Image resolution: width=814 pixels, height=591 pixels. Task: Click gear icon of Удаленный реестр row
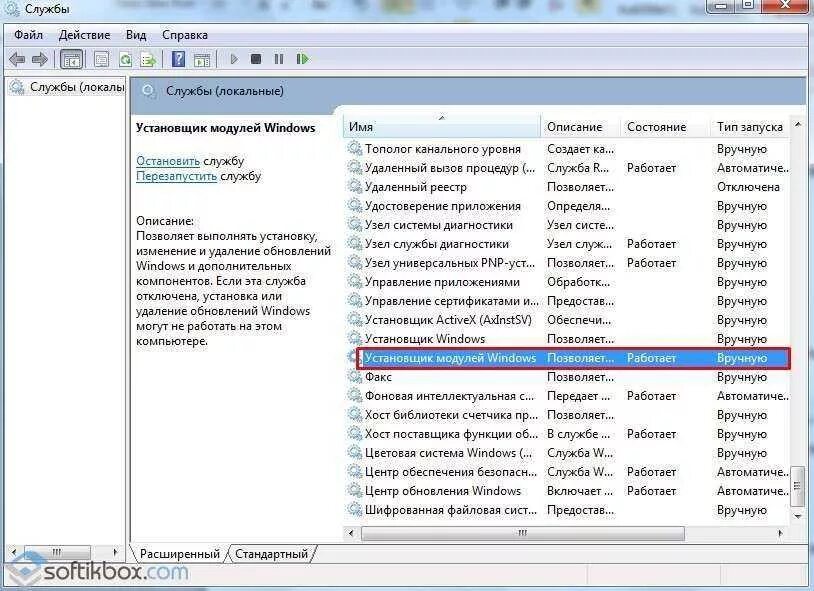[355, 186]
